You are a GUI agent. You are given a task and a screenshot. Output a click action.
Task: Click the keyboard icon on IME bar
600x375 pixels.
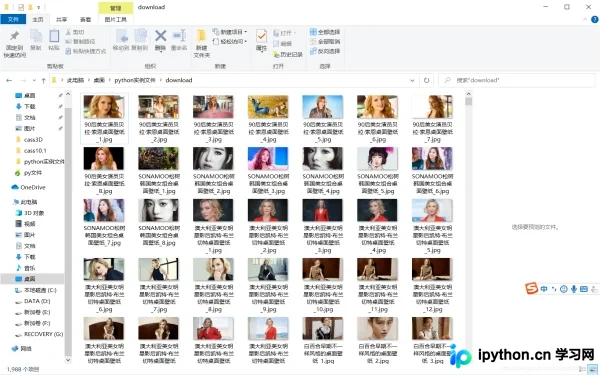click(x=584, y=289)
